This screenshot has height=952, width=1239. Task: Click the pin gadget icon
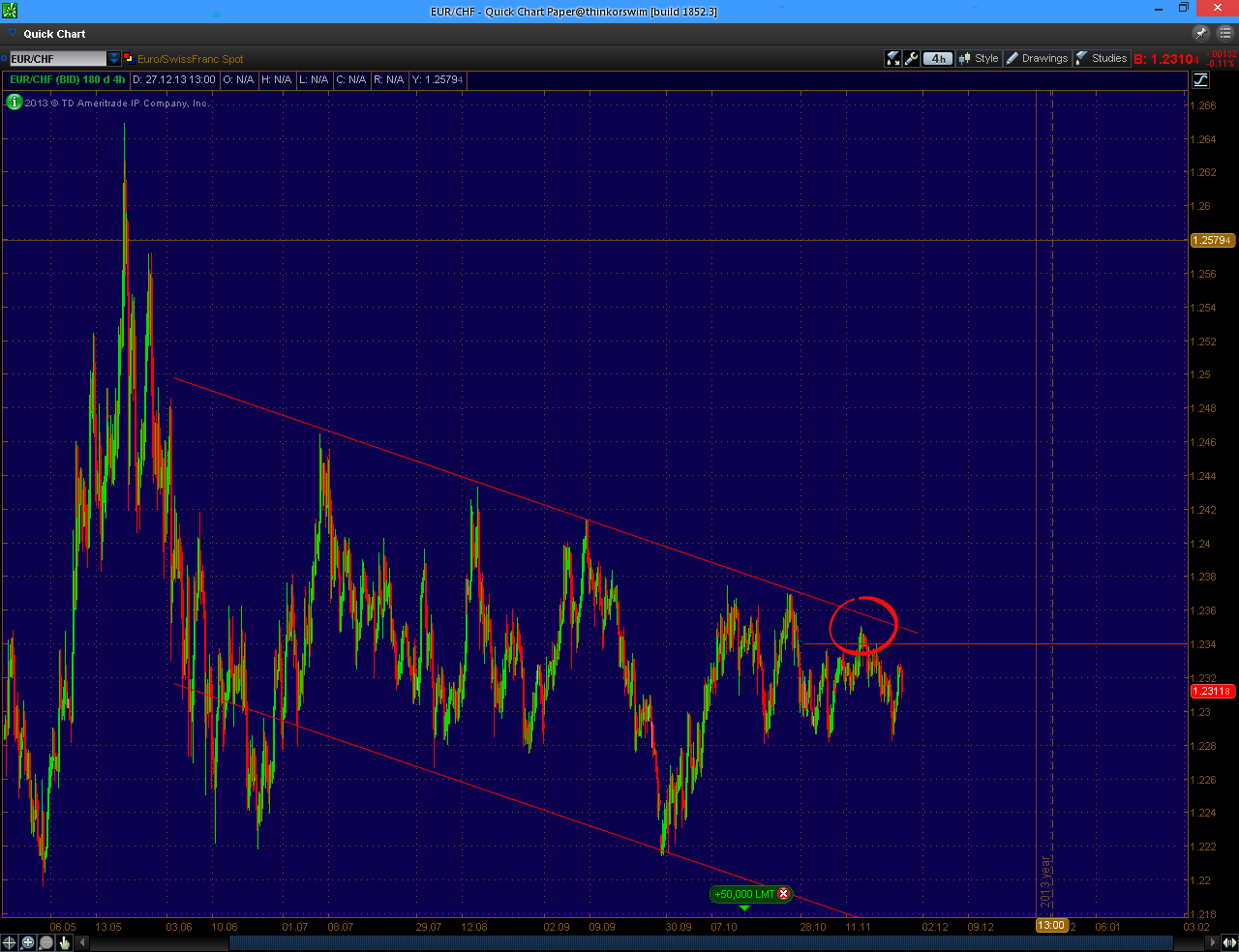(x=1201, y=33)
